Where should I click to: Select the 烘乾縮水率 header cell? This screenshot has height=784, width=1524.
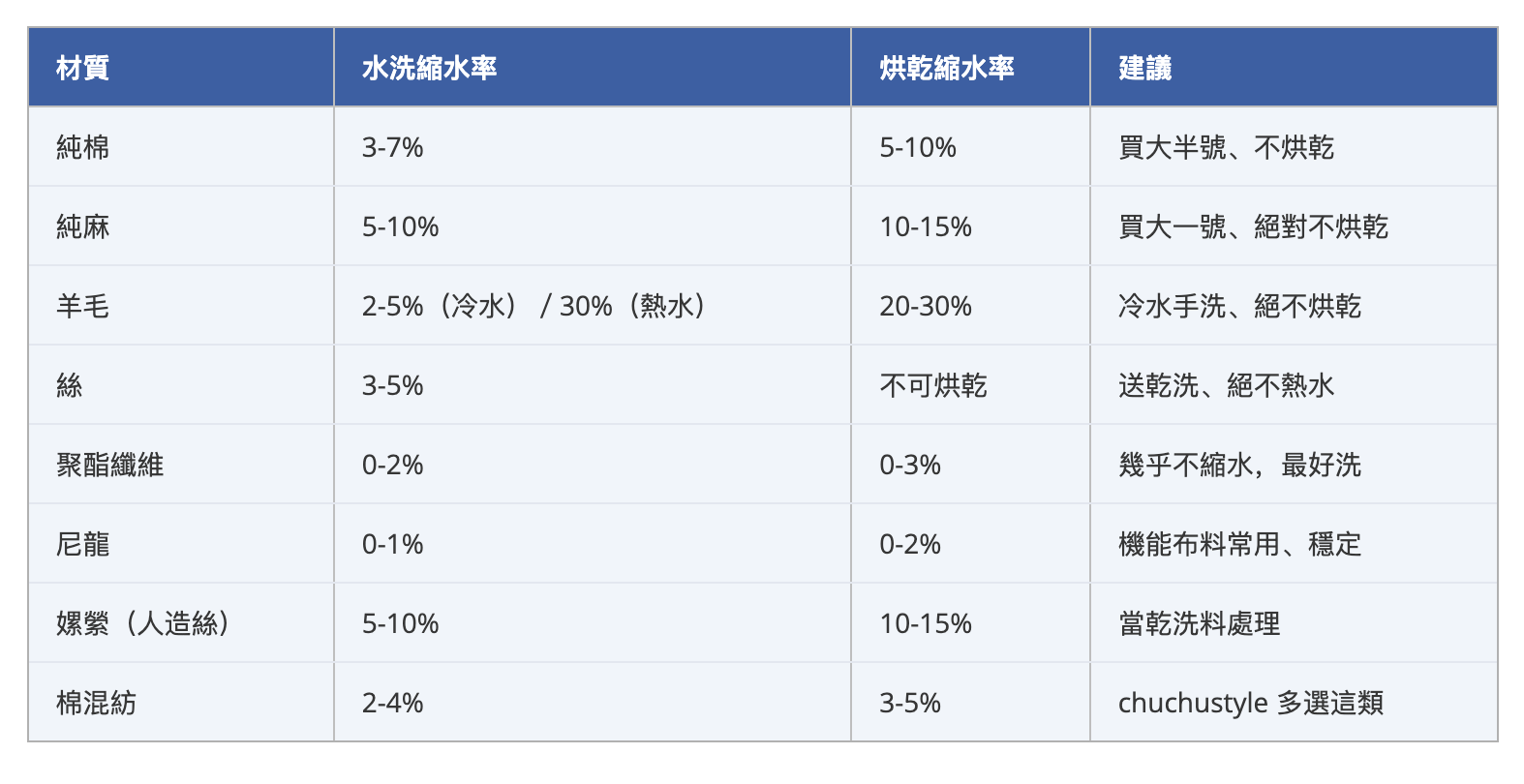946,68
